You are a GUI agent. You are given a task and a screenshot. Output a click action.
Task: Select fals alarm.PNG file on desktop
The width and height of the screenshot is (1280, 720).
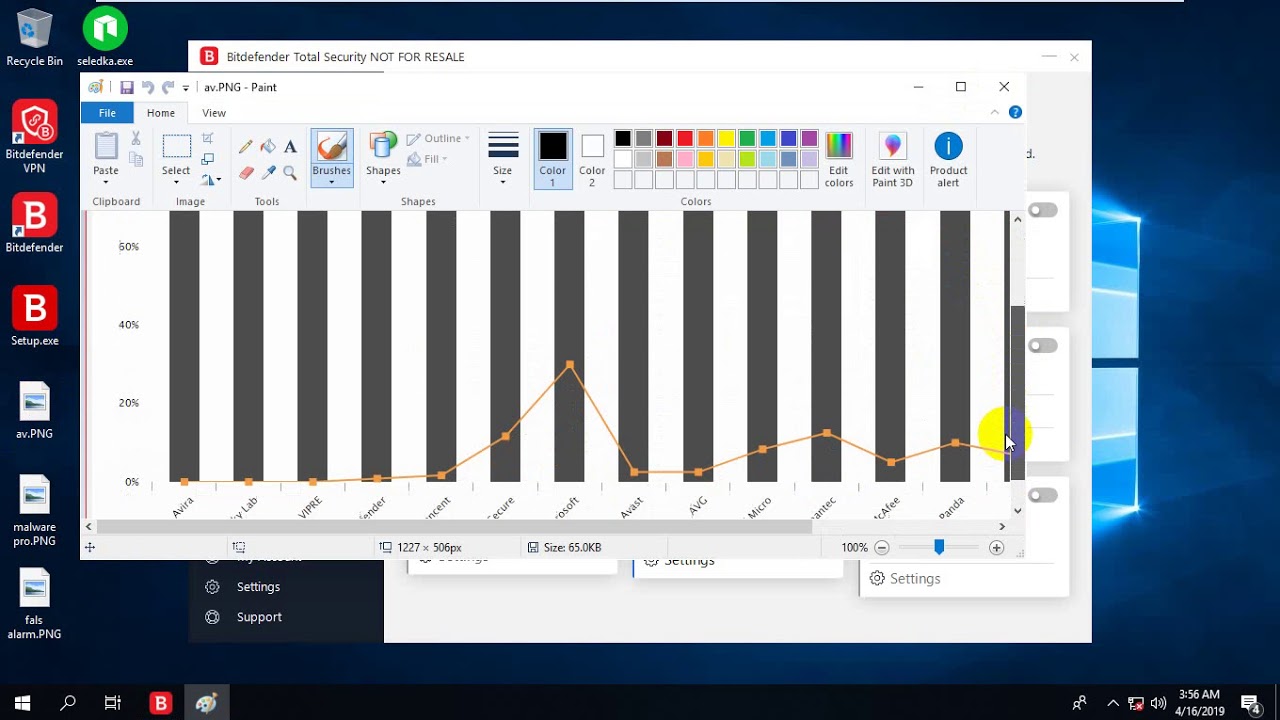point(35,605)
